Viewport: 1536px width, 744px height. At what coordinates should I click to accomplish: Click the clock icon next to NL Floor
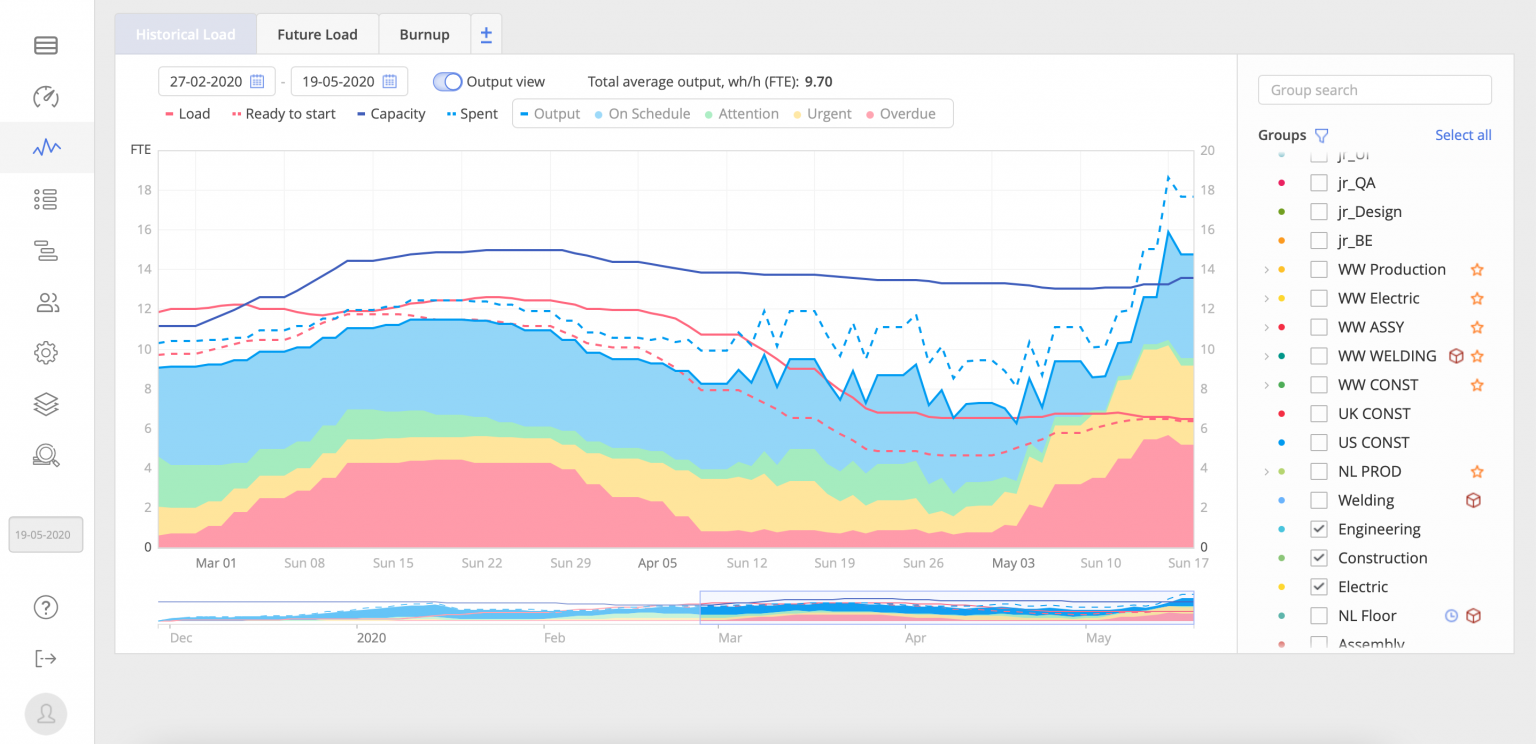pos(1451,615)
